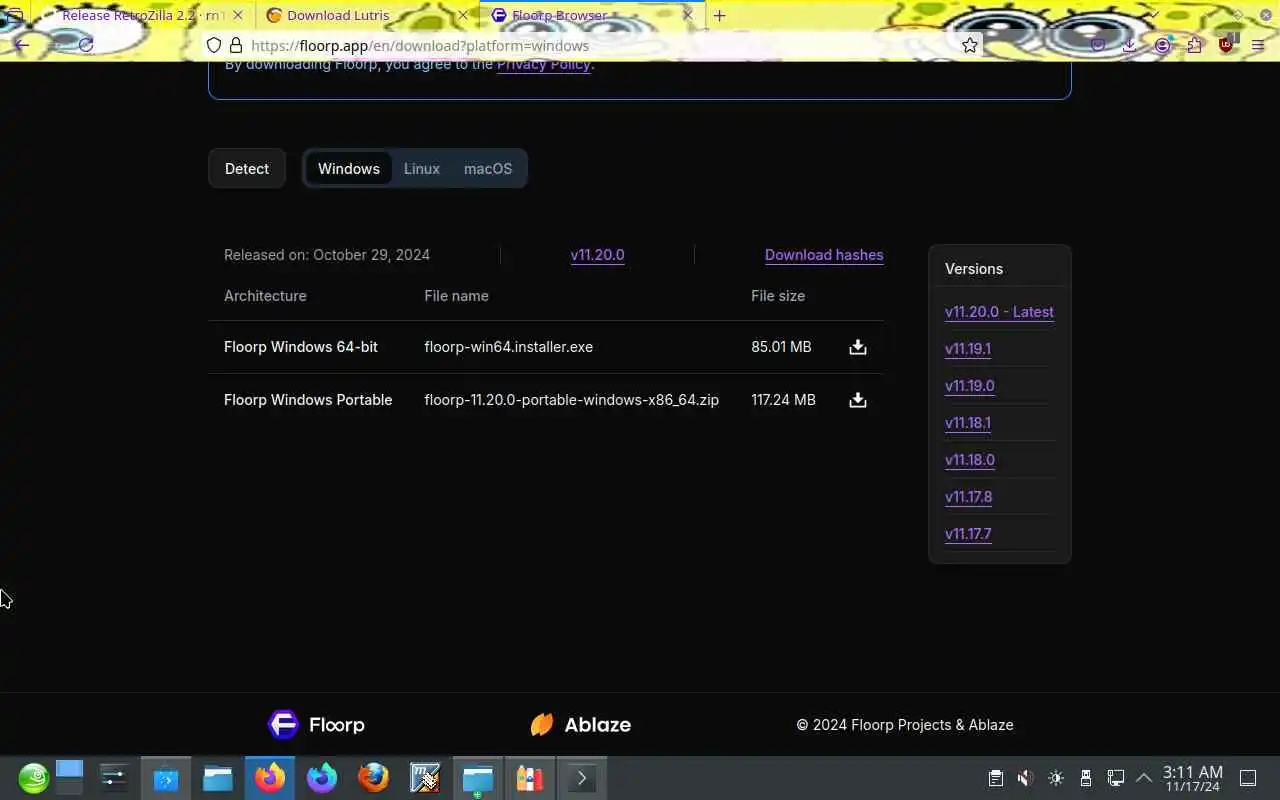
Task: Close the Download Lutris tab
Action: 462,15
